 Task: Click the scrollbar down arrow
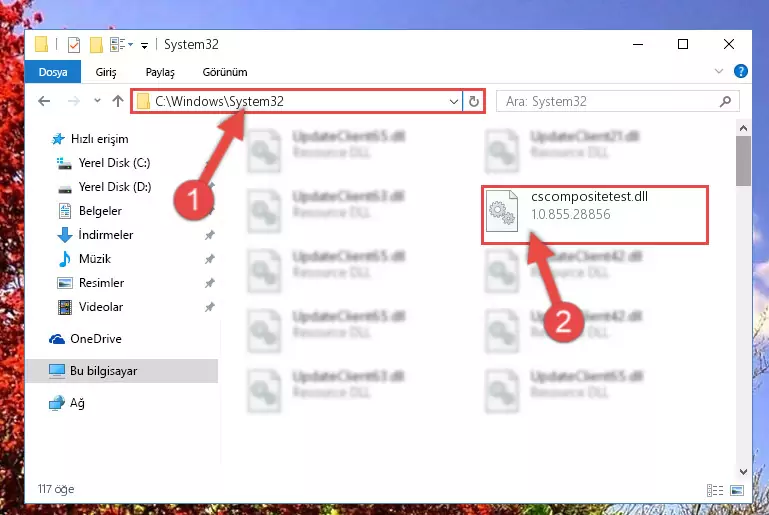(x=743, y=472)
